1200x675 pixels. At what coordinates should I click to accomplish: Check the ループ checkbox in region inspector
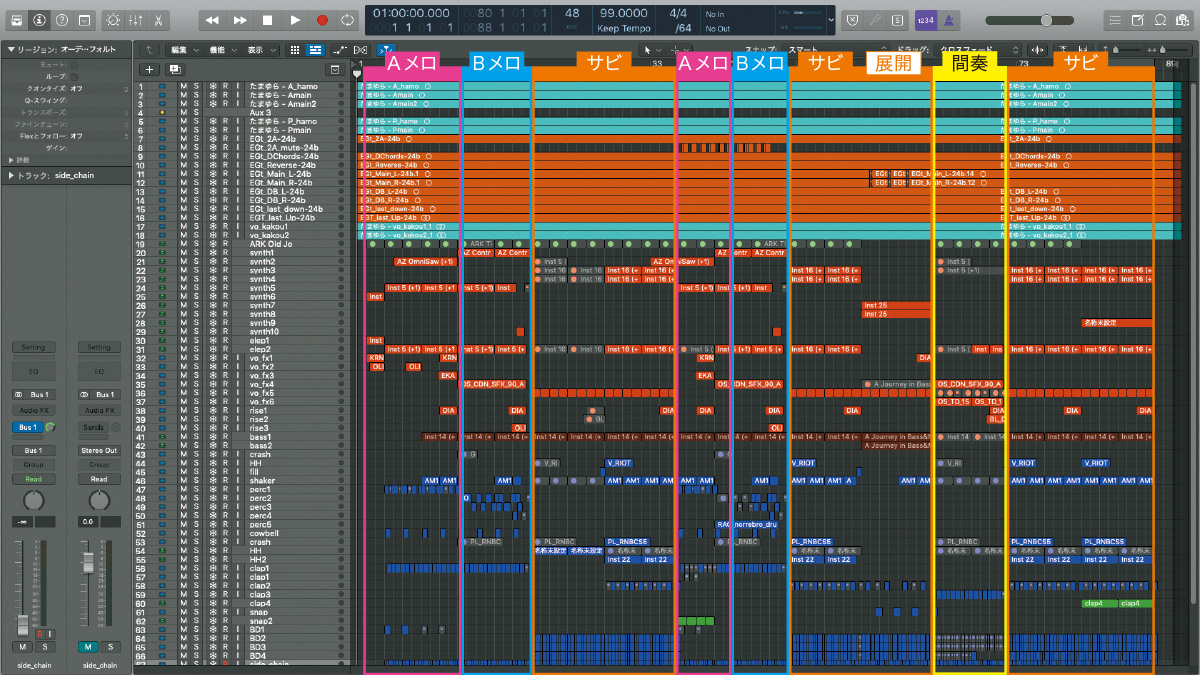click(x=73, y=76)
